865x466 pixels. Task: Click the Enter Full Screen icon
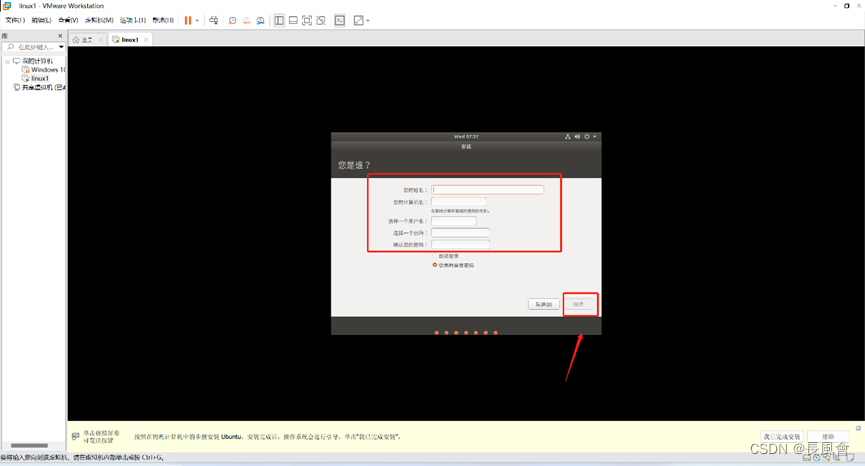click(x=307, y=20)
